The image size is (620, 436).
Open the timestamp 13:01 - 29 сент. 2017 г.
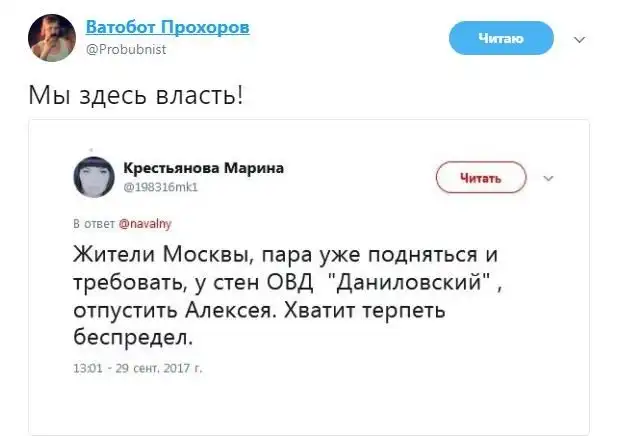coord(138,367)
